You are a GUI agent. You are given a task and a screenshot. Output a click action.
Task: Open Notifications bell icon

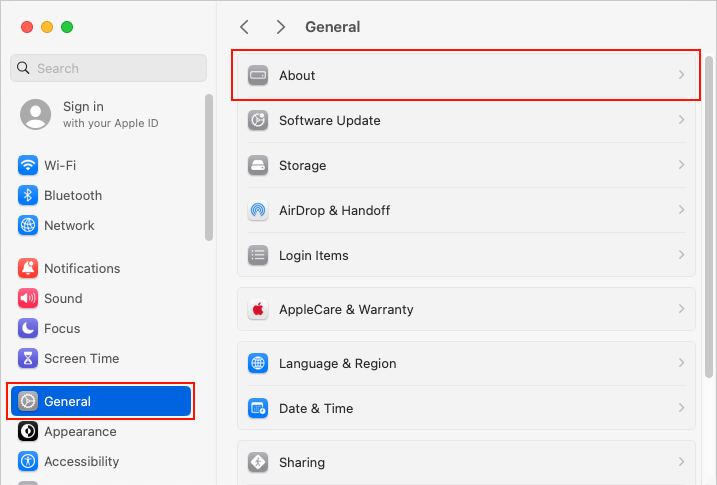tap(28, 269)
